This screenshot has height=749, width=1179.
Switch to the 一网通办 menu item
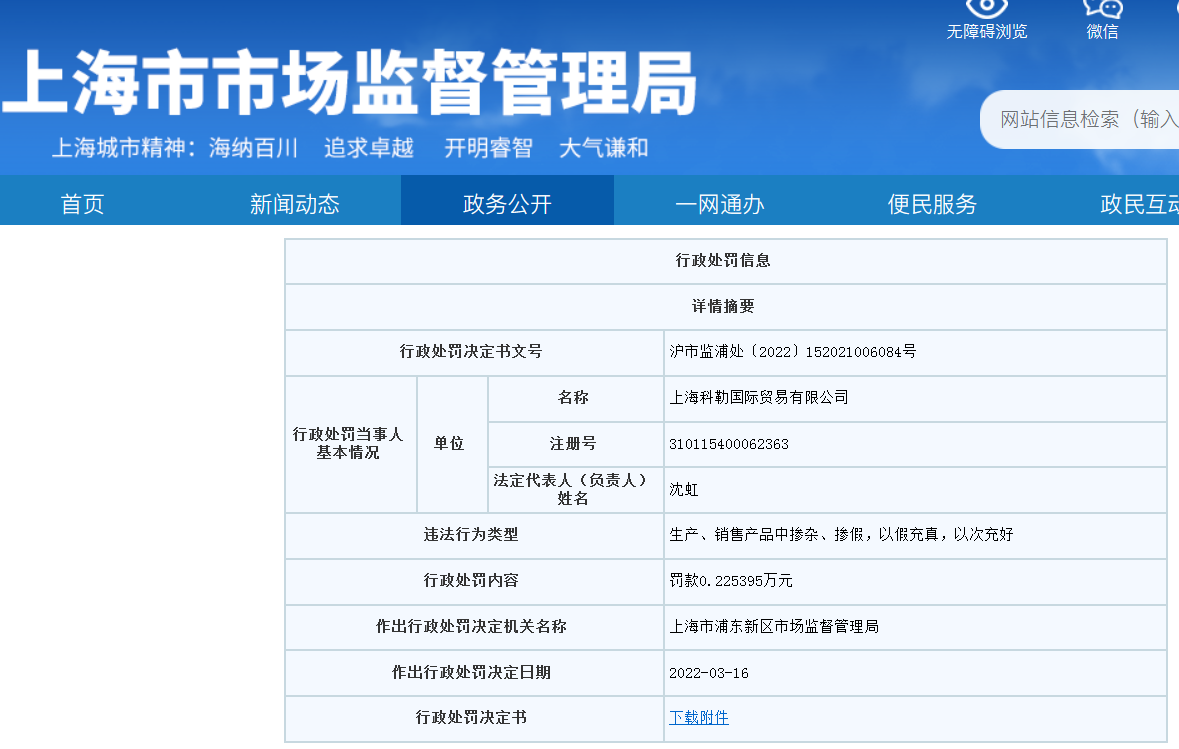click(719, 204)
